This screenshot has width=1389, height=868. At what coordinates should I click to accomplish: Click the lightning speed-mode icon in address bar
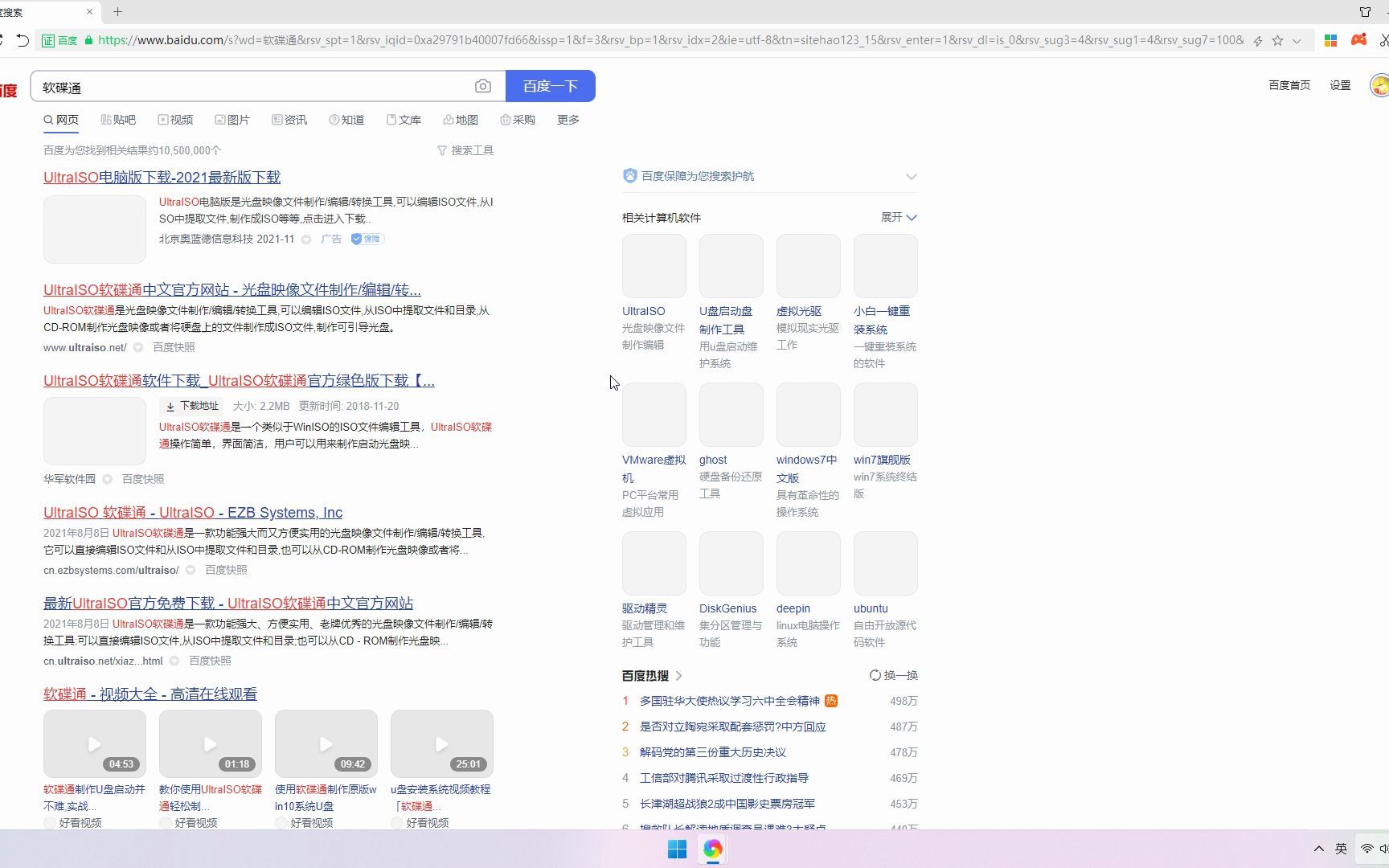1258,40
